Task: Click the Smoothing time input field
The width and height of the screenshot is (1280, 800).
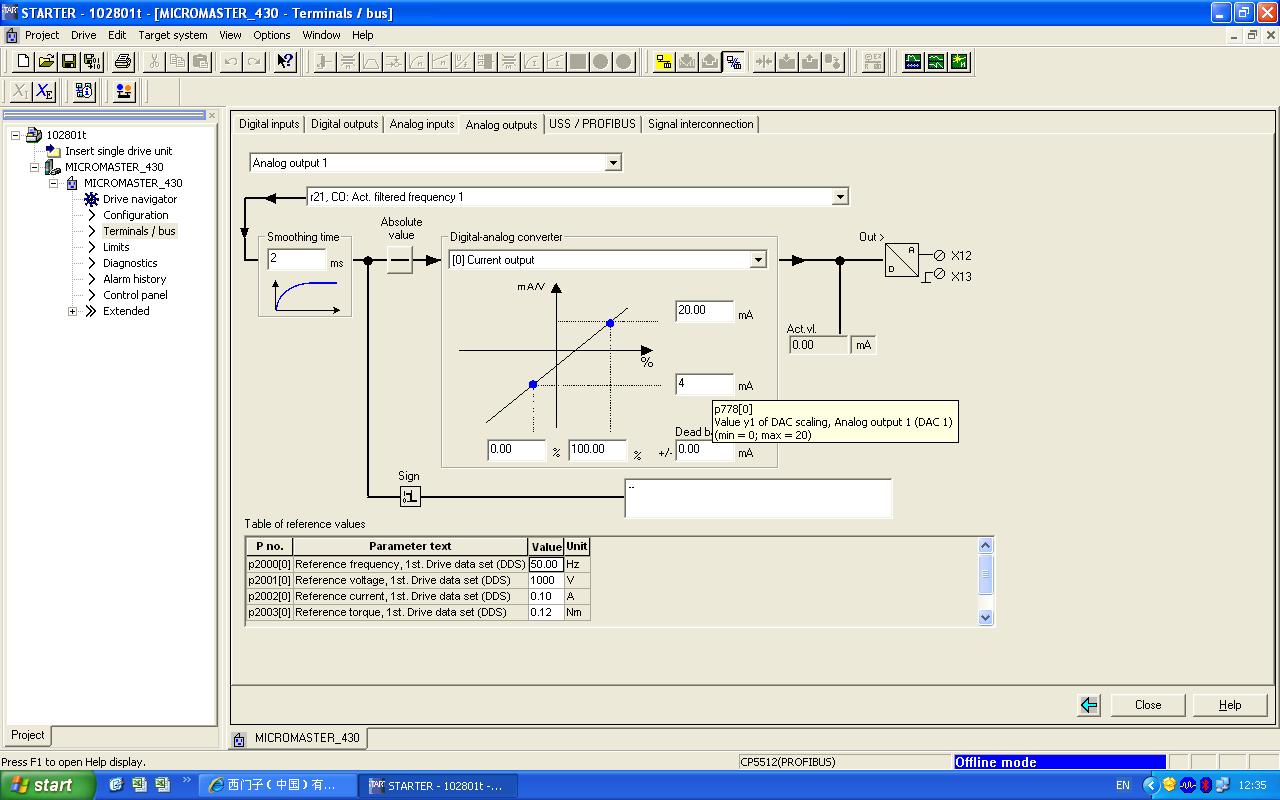Action: [297, 260]
